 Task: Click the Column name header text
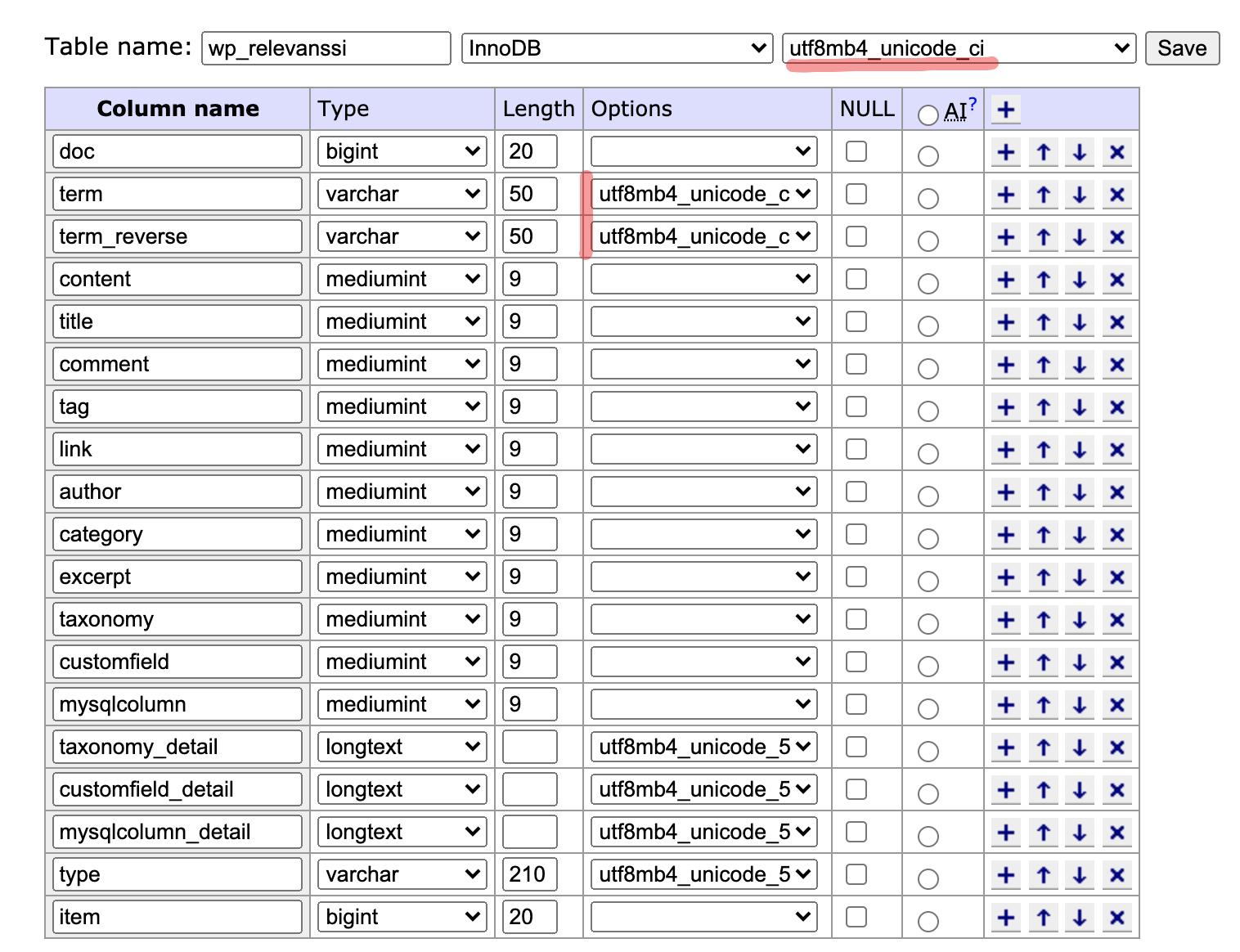point(177,109)
